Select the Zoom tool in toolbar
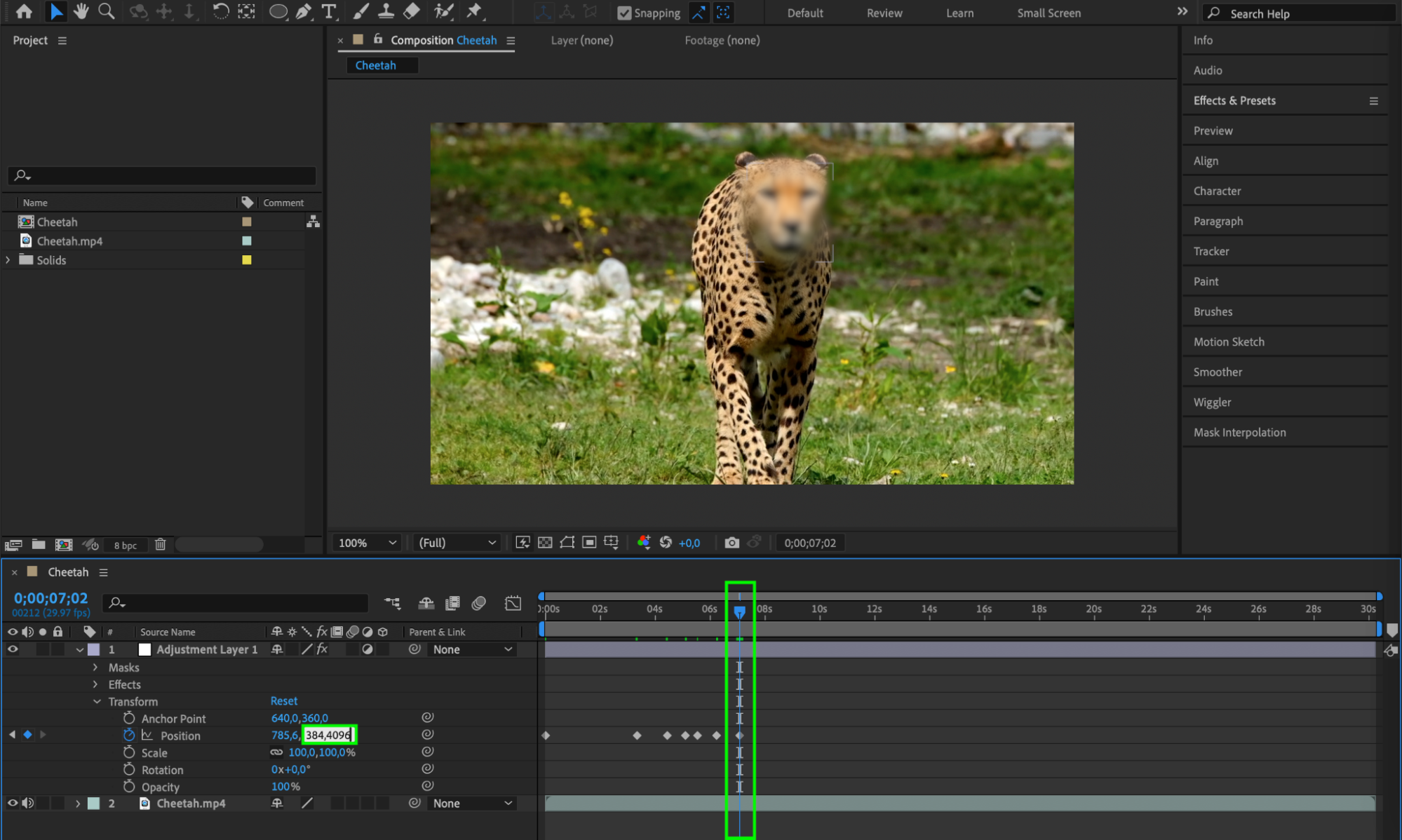Viewport: 1402px width, 840px height. coord(106,11)
